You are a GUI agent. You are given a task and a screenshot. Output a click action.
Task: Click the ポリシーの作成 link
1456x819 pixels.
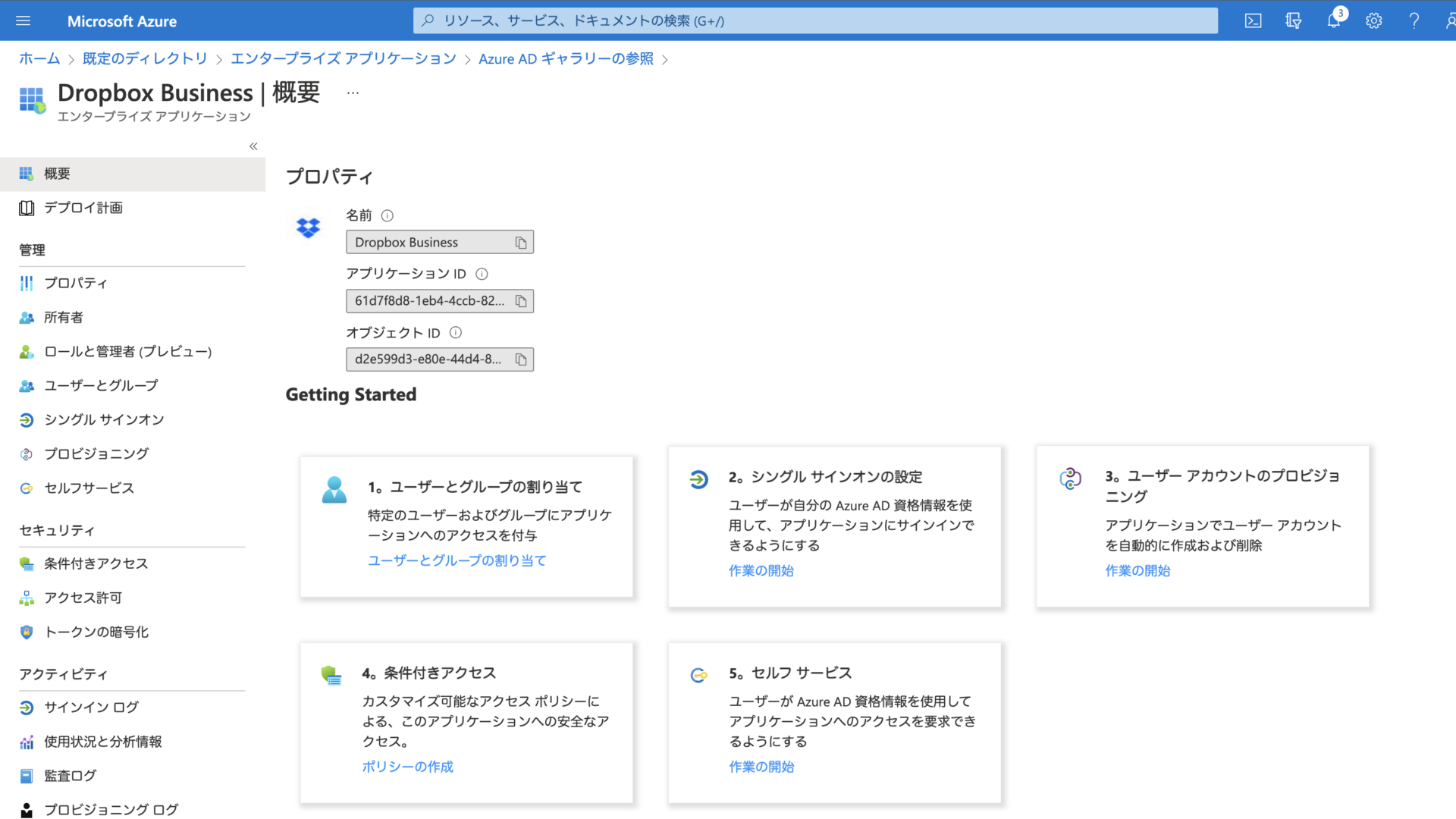click(407, 767)
